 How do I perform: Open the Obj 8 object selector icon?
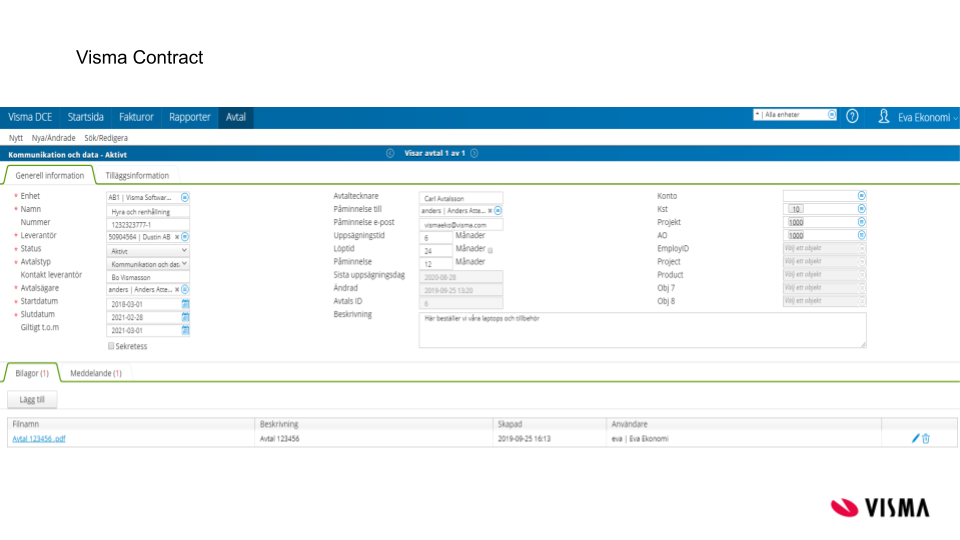tap(861, 301)
